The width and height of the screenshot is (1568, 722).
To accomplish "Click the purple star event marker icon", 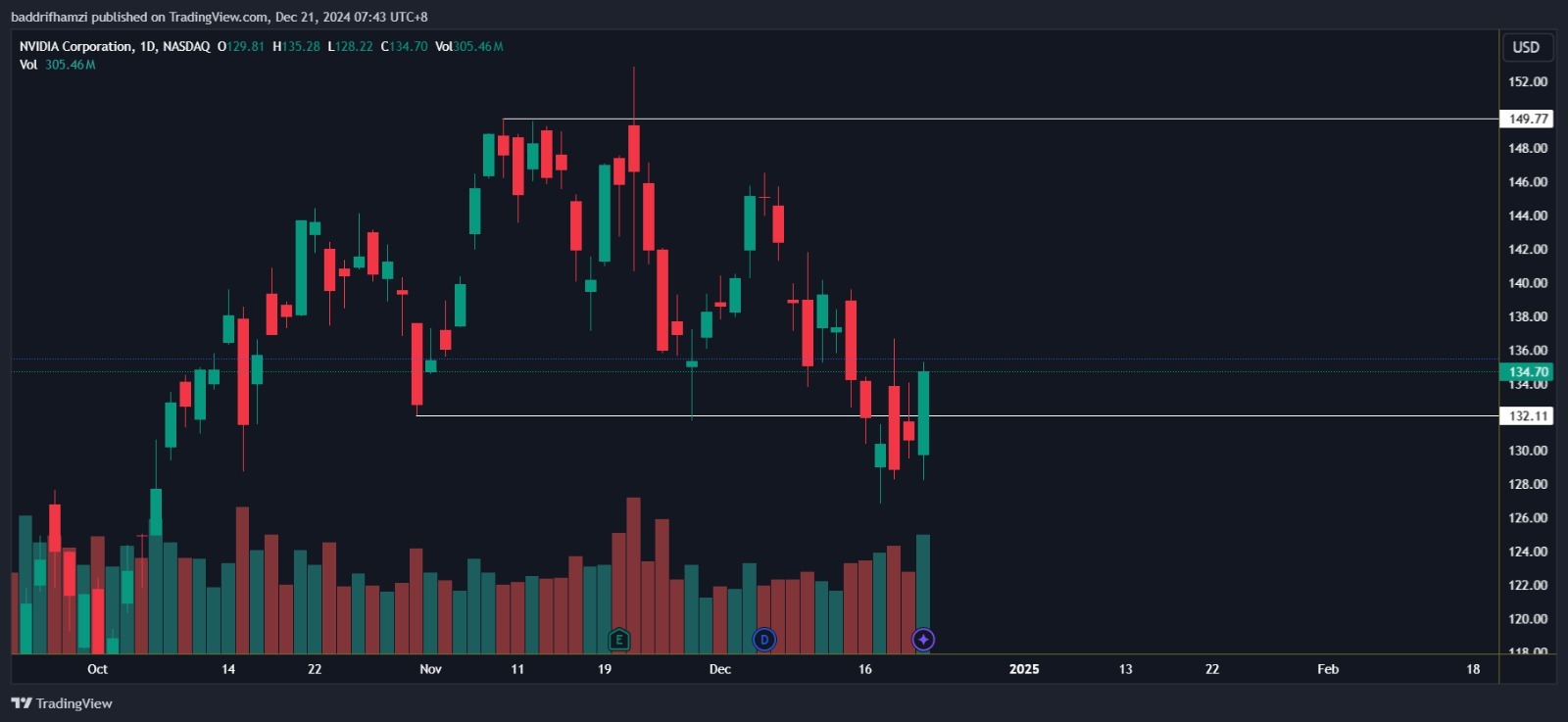I will coord(923,640).
